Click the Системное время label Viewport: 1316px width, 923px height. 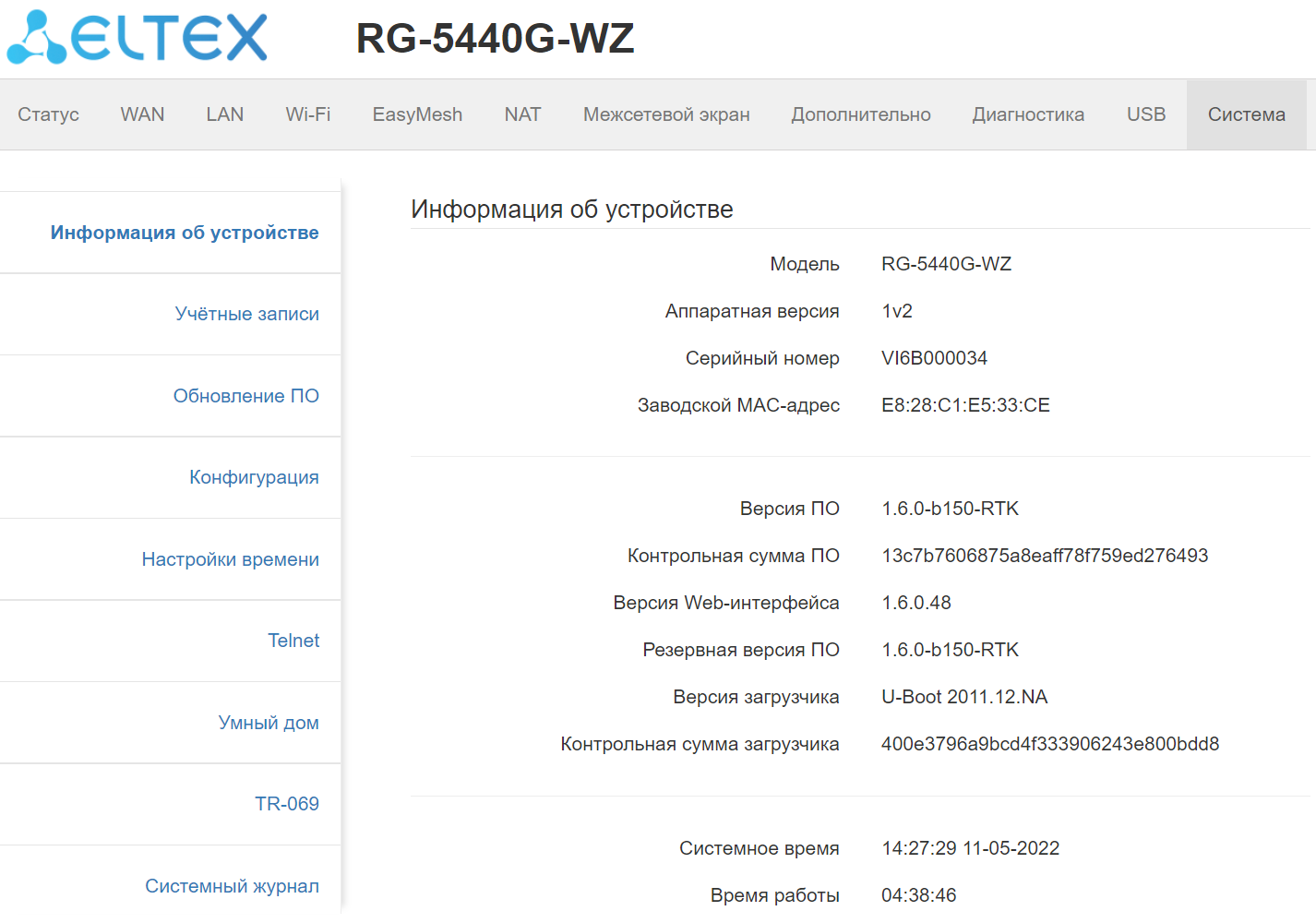click(x=760, y=848)
